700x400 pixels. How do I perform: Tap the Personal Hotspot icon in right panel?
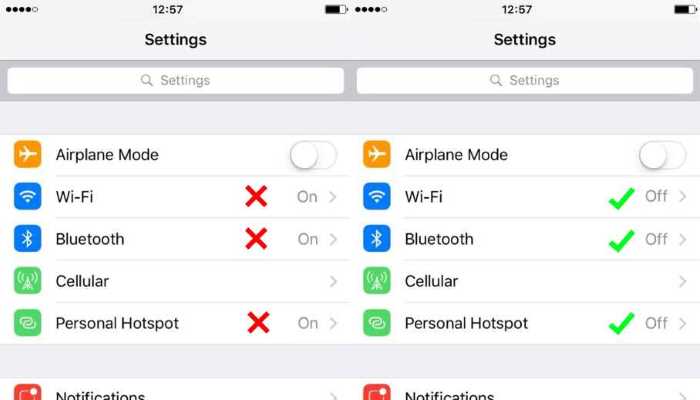tap(377, 323)
